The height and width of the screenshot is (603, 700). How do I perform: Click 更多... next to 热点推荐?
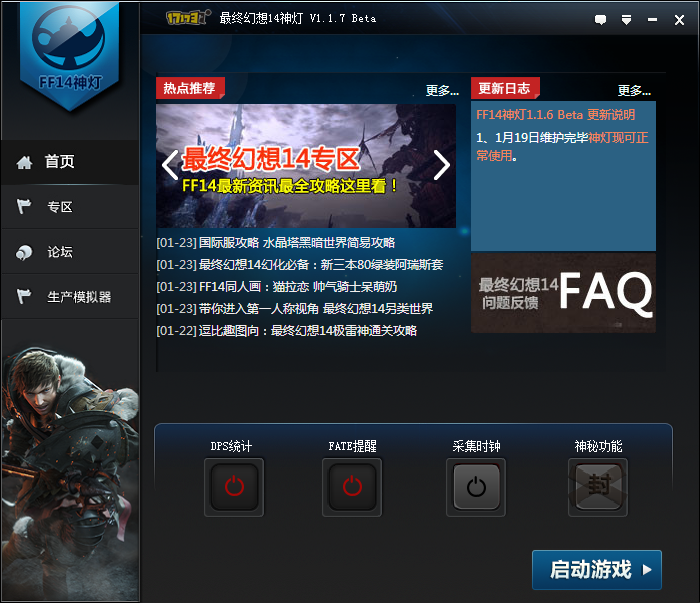(442, 91)
